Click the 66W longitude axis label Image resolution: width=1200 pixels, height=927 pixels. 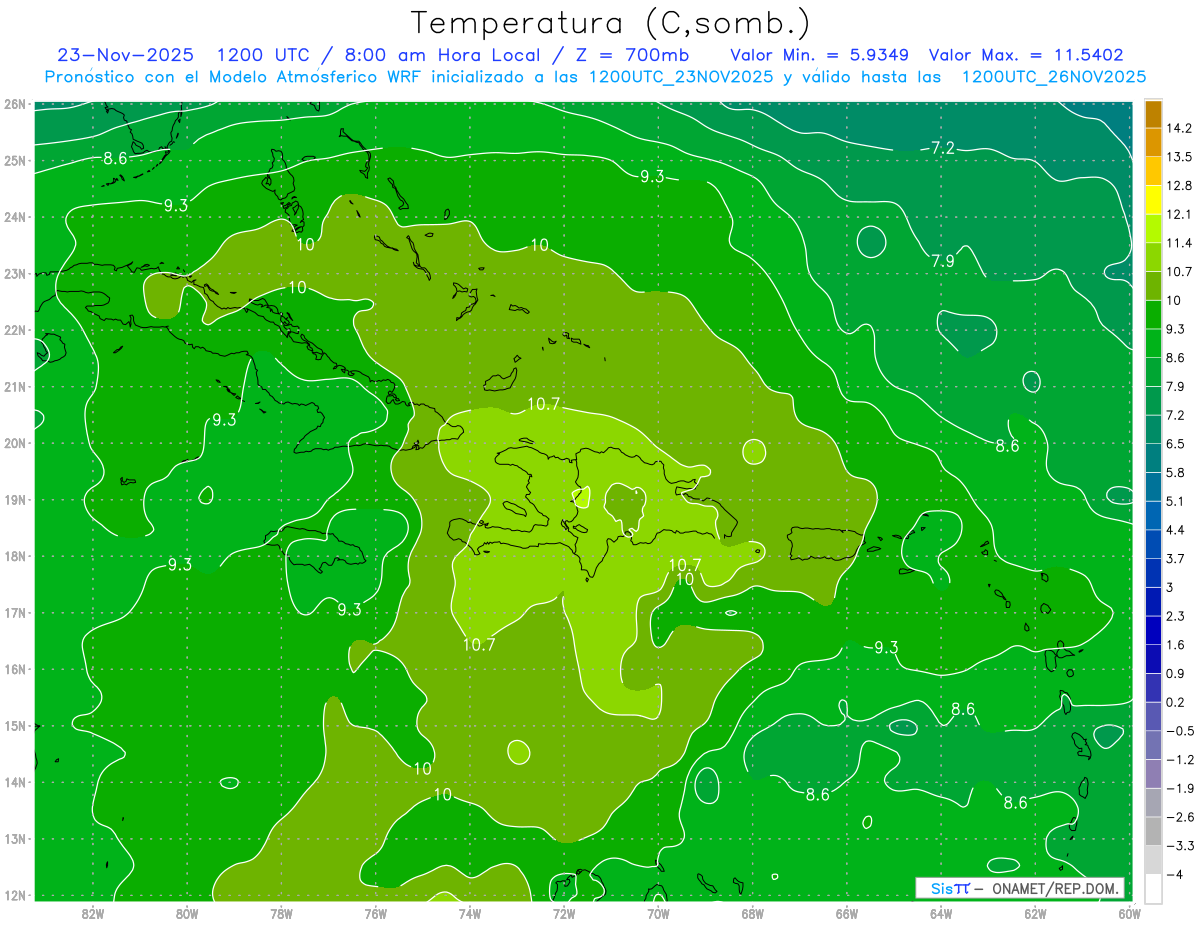point(846,913)
